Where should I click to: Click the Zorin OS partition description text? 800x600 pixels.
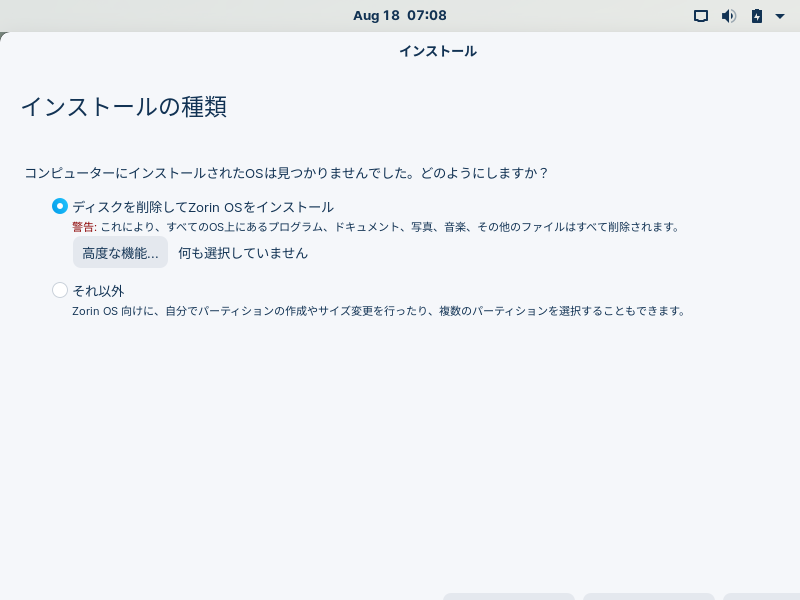click(x=378, y=311)
